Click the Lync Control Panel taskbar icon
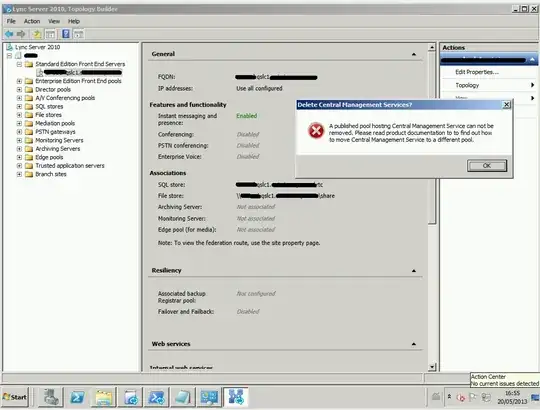The height and width of the screenshot is (410, 540). click(209, 397)
